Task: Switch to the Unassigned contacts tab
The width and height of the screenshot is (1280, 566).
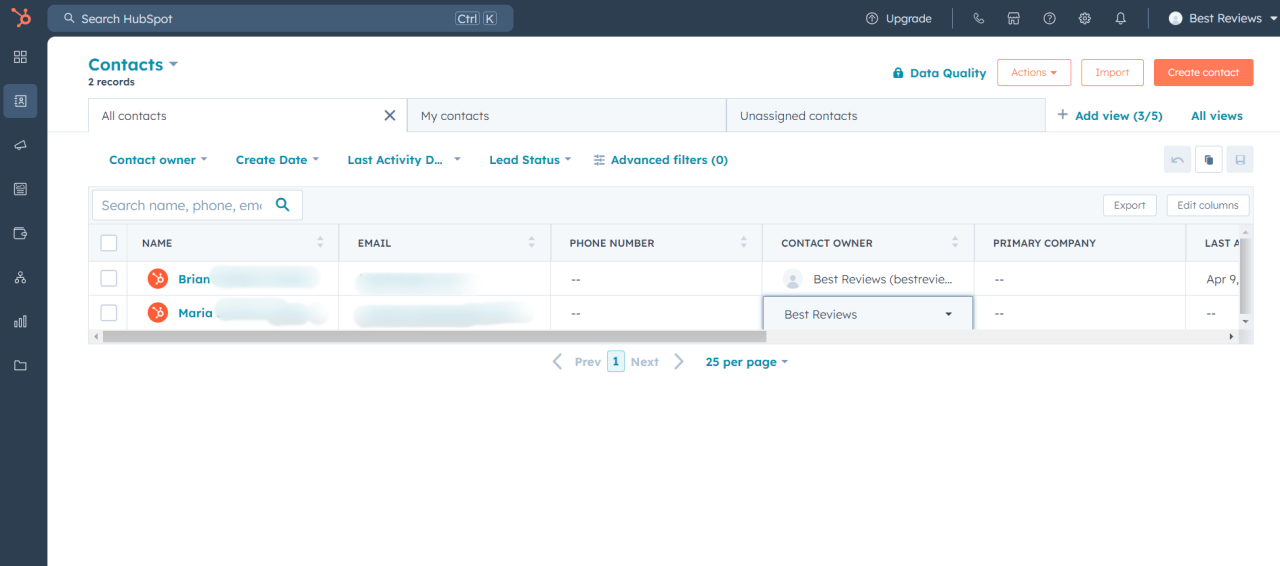Action: (885, 116)
